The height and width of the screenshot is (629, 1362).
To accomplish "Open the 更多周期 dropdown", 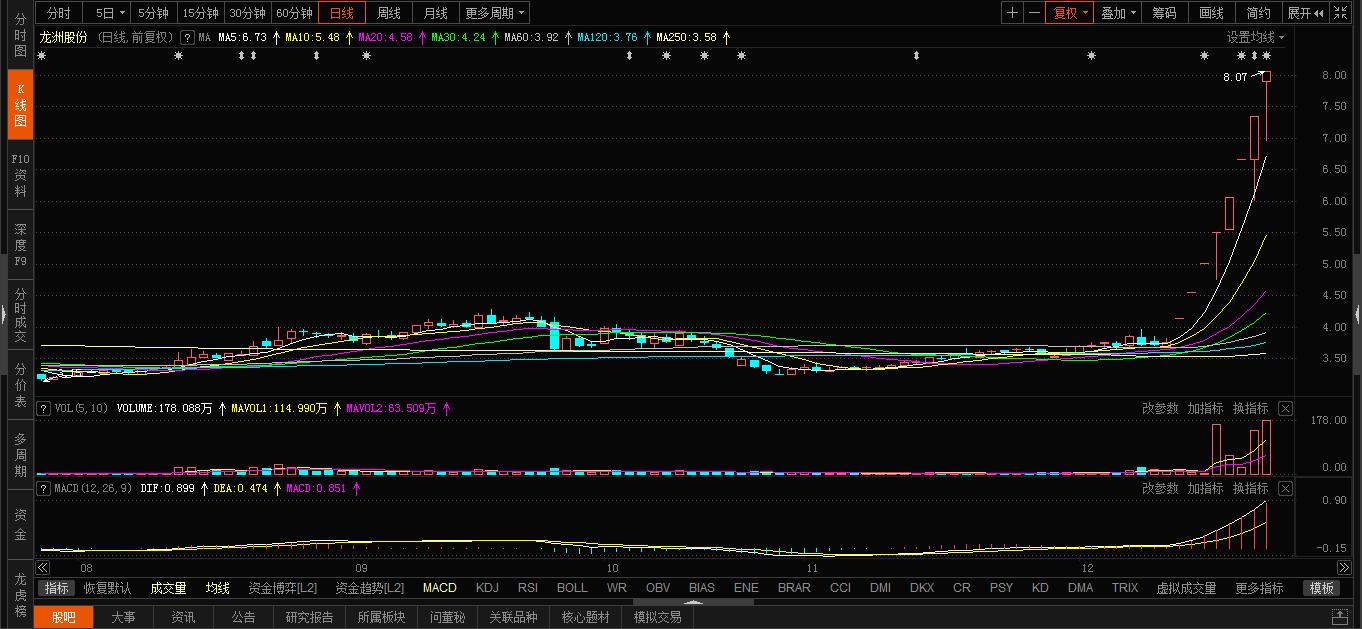I will click(495, 13).
